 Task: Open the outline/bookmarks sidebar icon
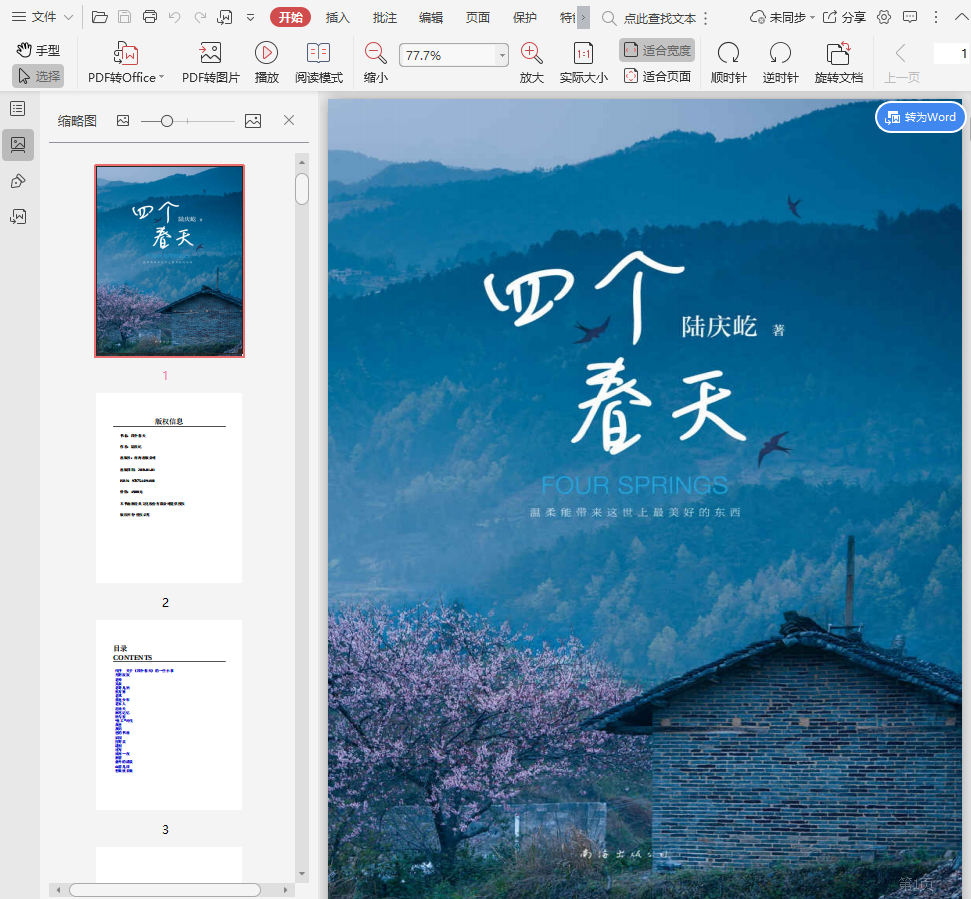point(17,108)
